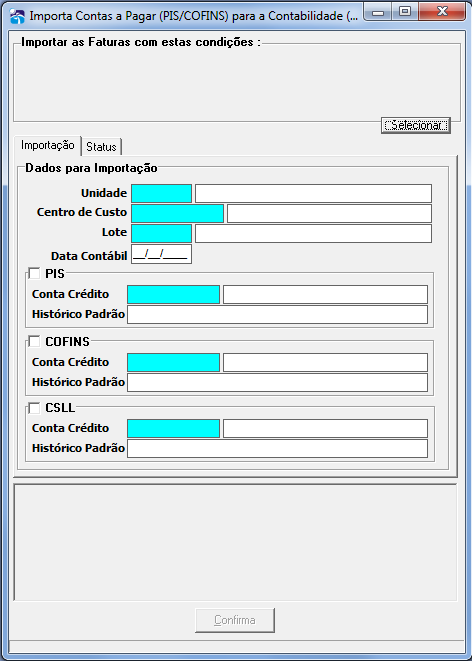This screenshot has width=472, height=661.
Task: Focus the cyan Unidade code field
Action: tap(161, 193)
